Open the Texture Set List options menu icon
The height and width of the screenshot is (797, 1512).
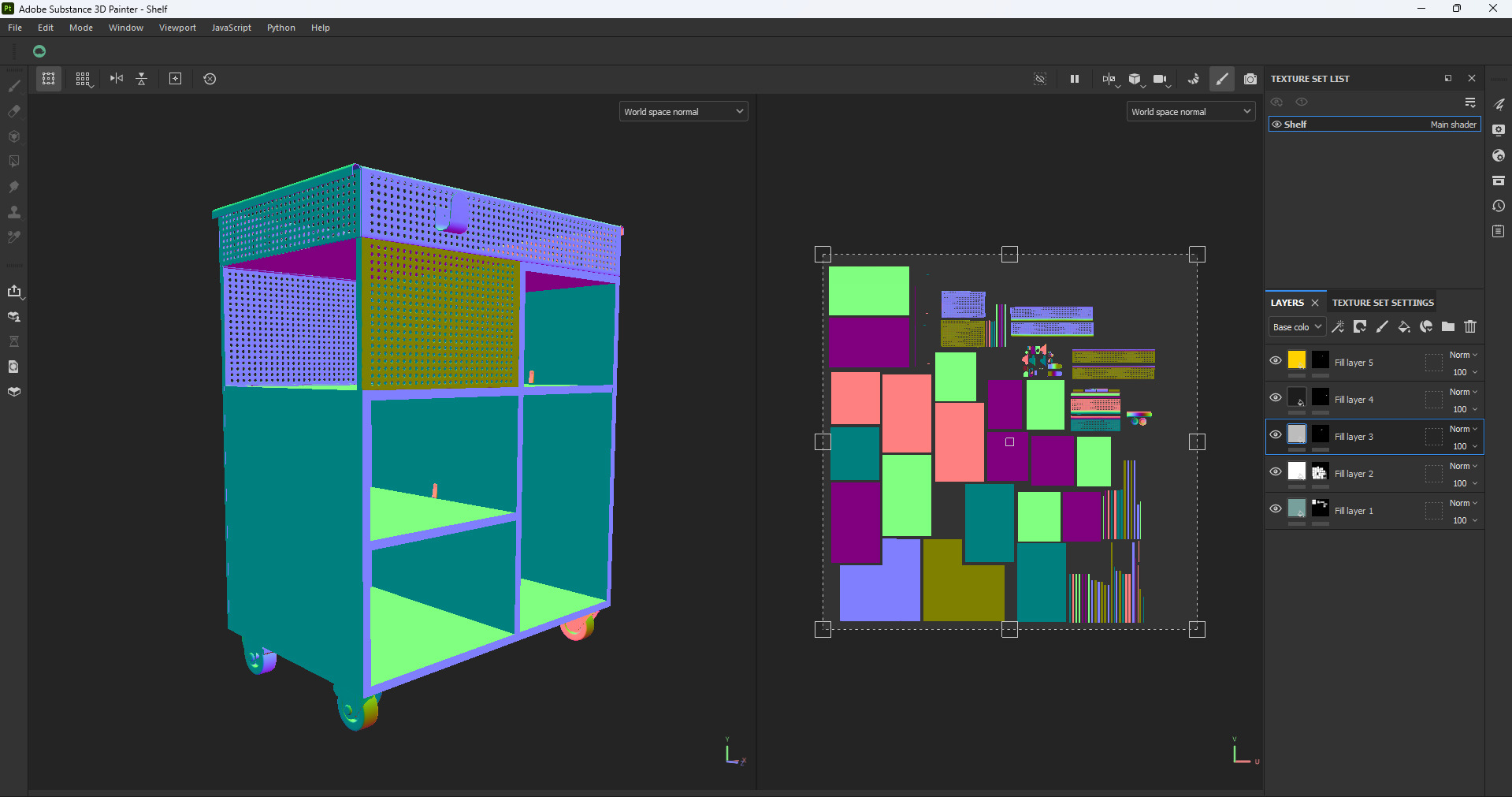pyautogui.click(x=1470, y=102)
